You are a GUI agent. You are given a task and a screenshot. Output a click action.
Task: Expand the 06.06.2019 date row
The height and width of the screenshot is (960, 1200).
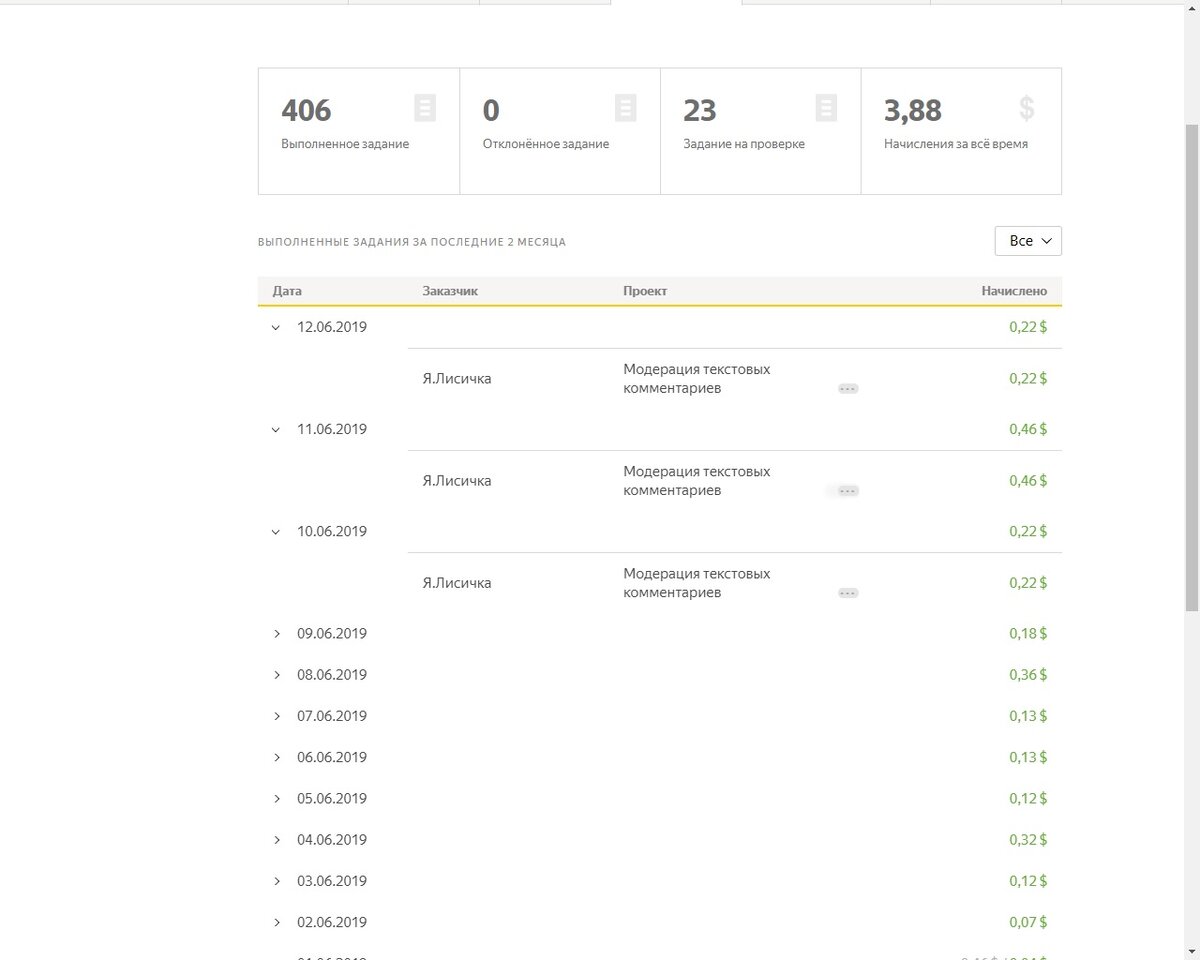[277, 757]
